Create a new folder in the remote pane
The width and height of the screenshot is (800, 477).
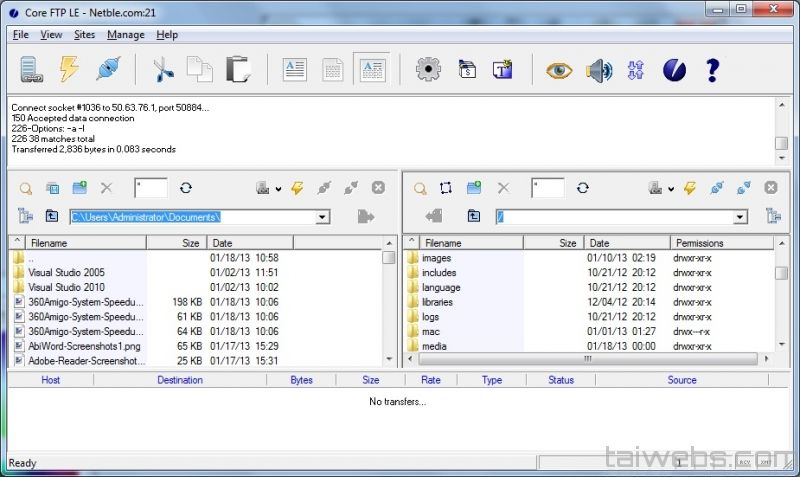point(474,188)
